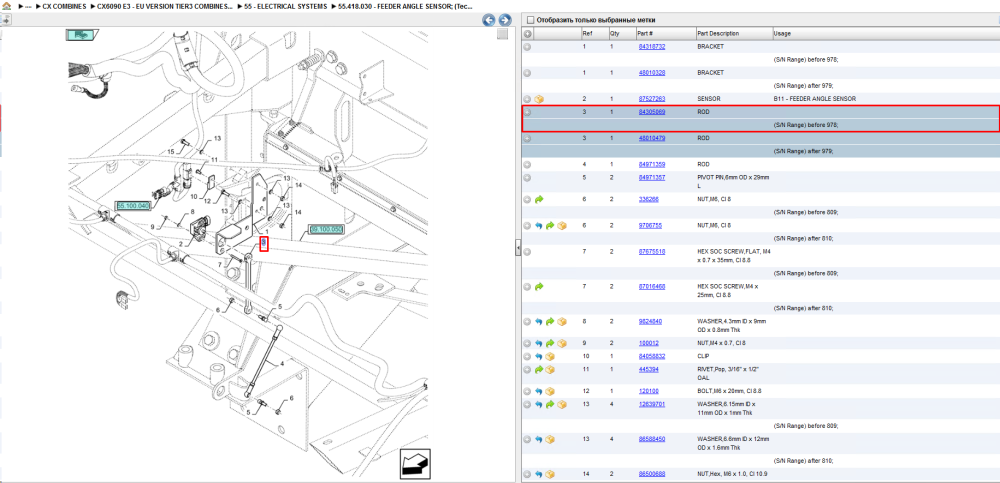Open part number 84971357 link
This screenshot has height=483, width=1000.
point(652,177)
